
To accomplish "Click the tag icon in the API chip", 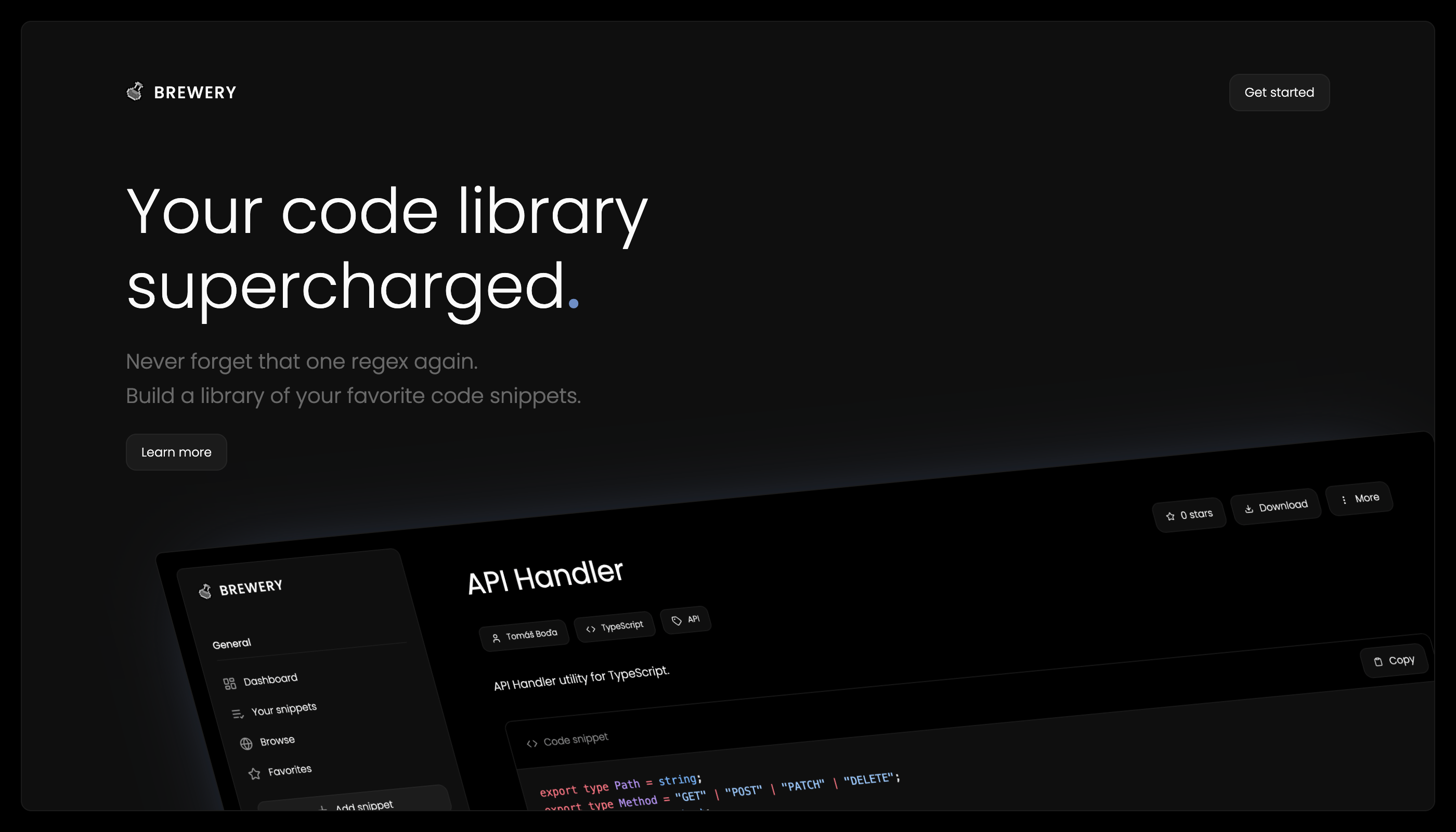I will 677,620.
